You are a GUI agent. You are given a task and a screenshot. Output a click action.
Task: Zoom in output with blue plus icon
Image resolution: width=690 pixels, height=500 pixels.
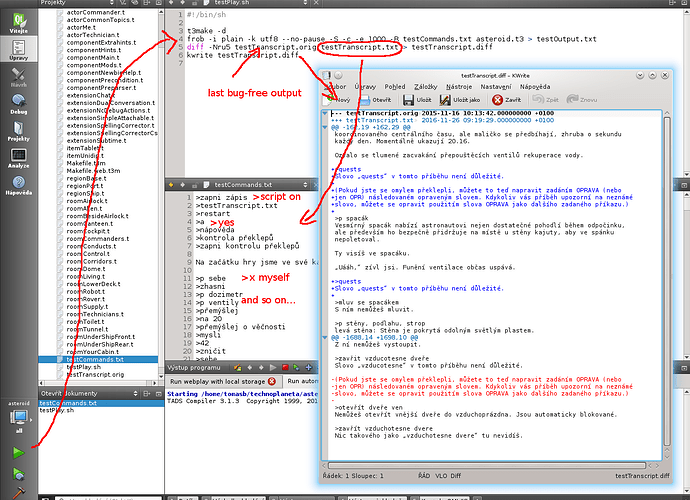click(x=308, y=368)
